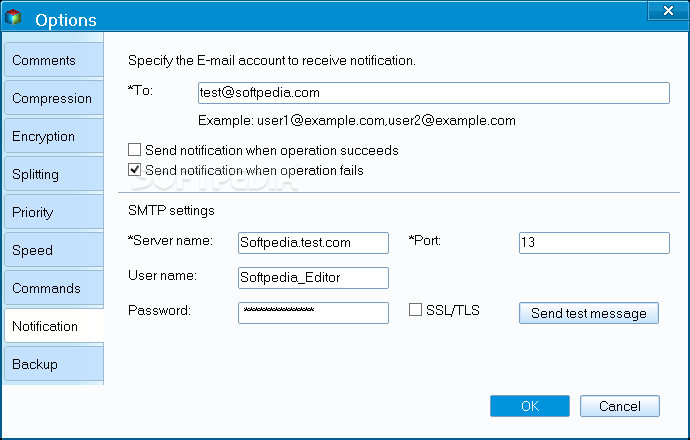
Task: Select the User name text box
Action: (x=313, y=278)
